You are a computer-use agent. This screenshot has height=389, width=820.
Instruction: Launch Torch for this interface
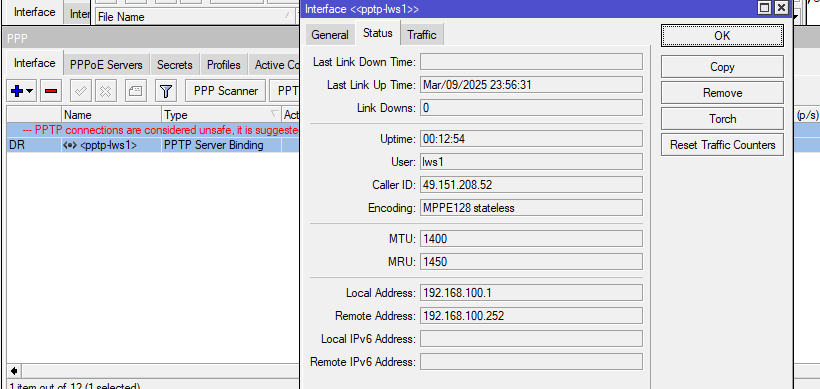click(x=722, y=119)
